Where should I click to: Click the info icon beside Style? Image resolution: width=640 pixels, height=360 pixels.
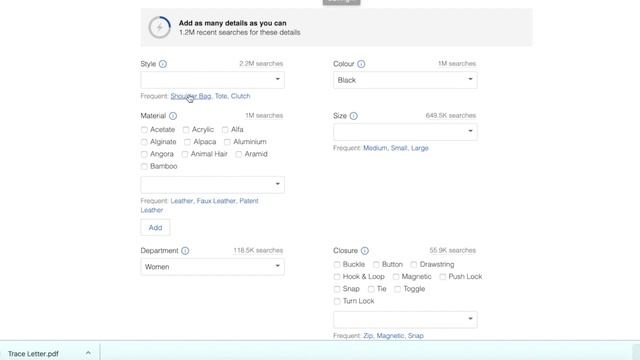(x=163, y=64)
